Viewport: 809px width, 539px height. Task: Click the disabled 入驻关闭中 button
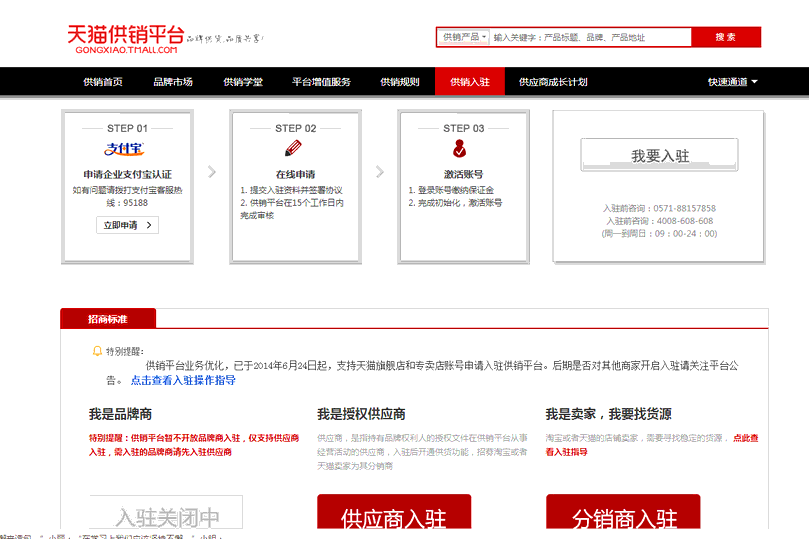pos(166,513)
